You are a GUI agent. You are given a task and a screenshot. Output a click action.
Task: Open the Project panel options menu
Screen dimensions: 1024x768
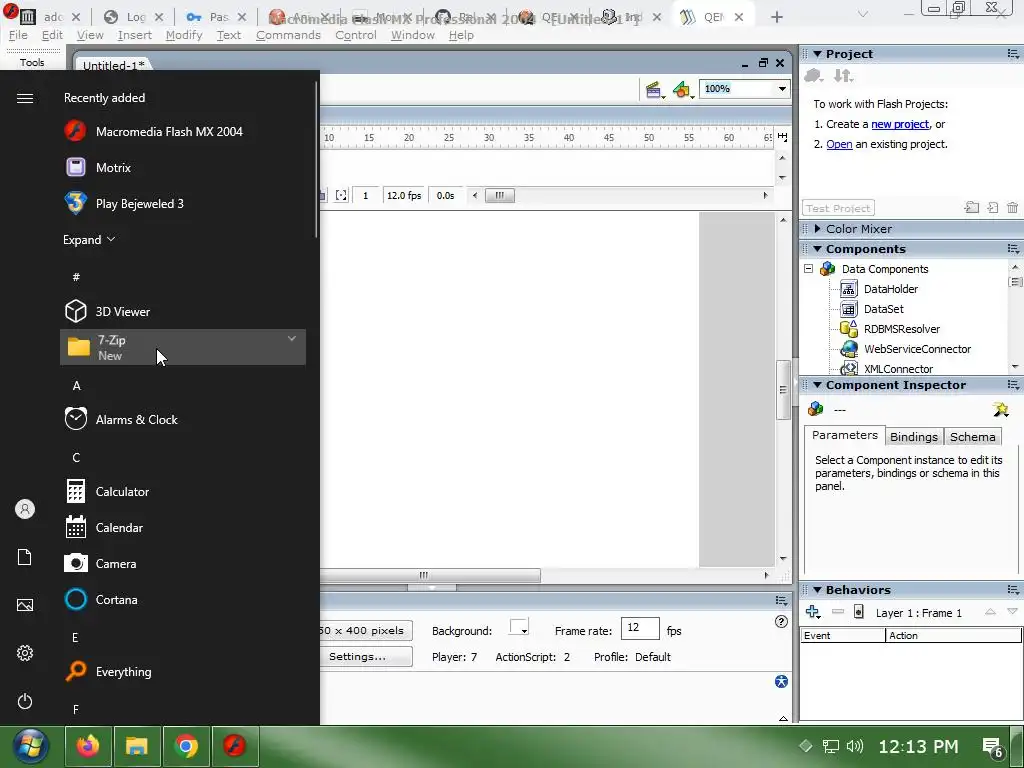click(1013, 54)
